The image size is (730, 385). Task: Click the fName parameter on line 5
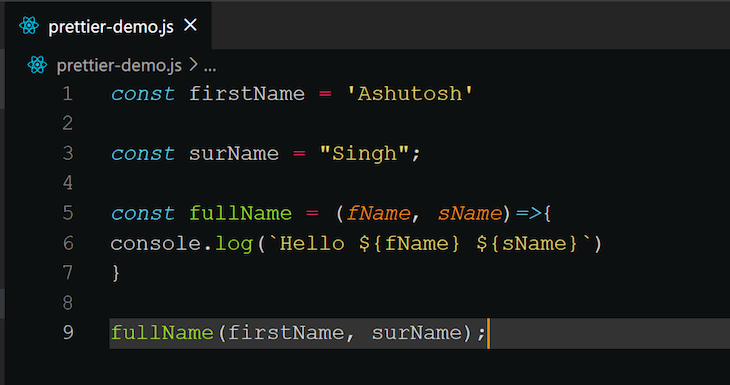[x=378, y=213]
